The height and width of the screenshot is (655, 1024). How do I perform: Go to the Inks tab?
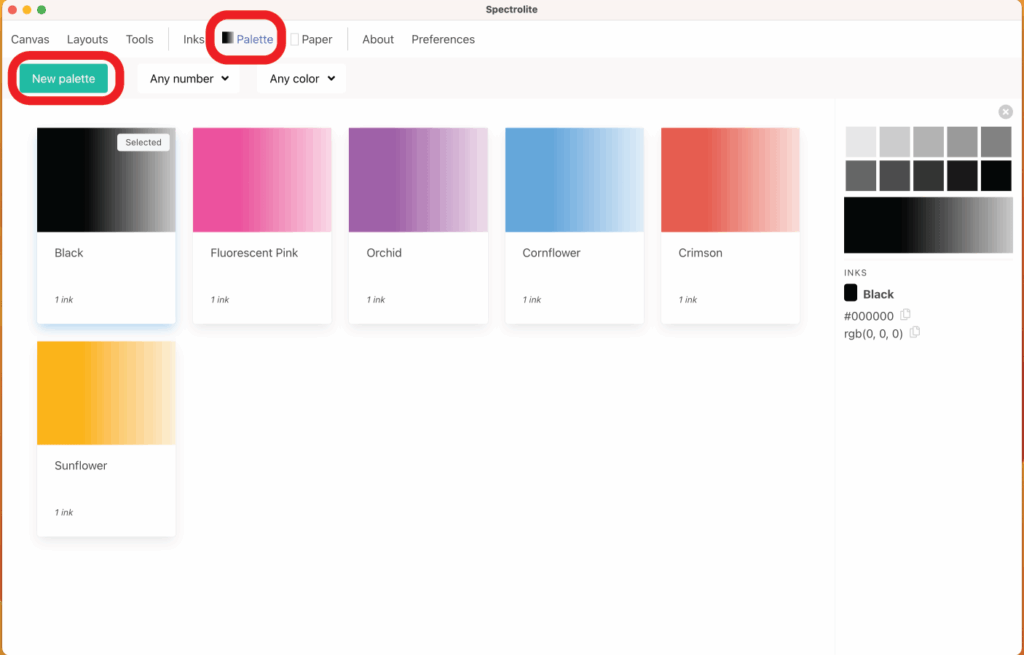point(194,40)
